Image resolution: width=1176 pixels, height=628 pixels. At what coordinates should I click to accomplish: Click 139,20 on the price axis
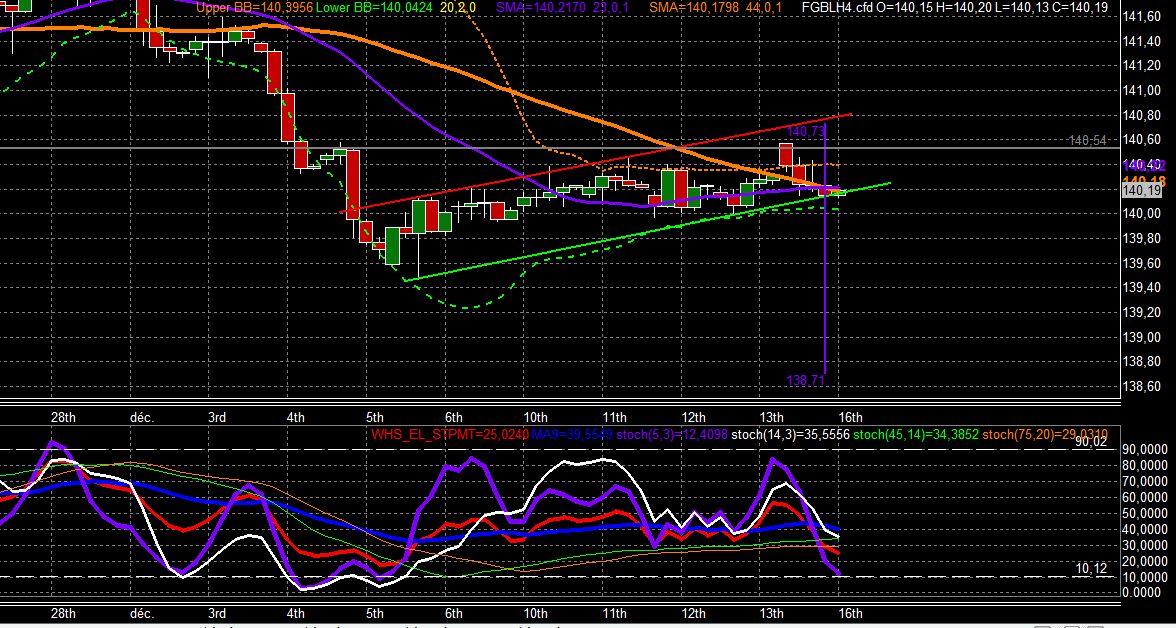(x=1143, y=313)
